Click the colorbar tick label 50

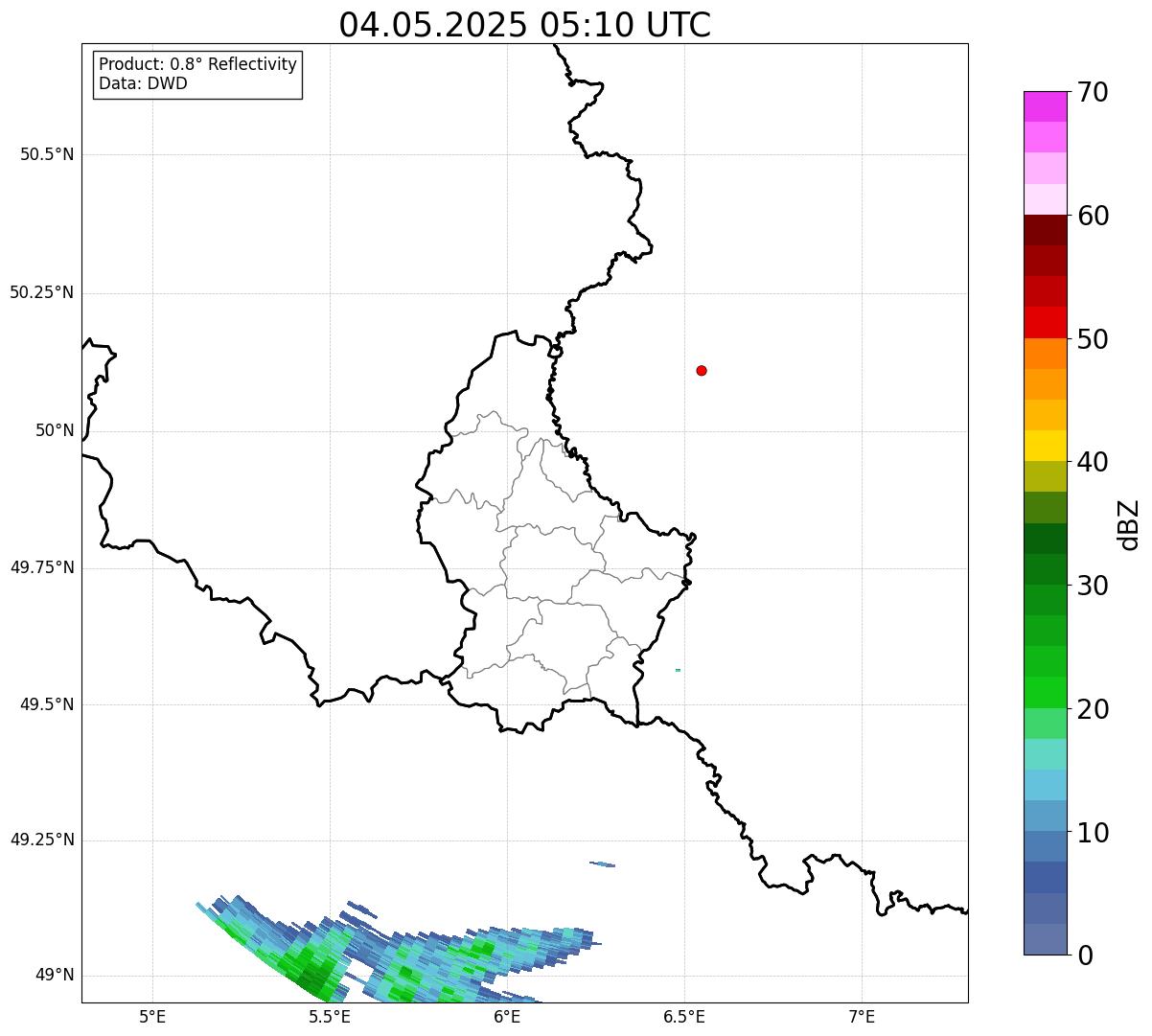pyautogui.click(x=1093, y=339)
